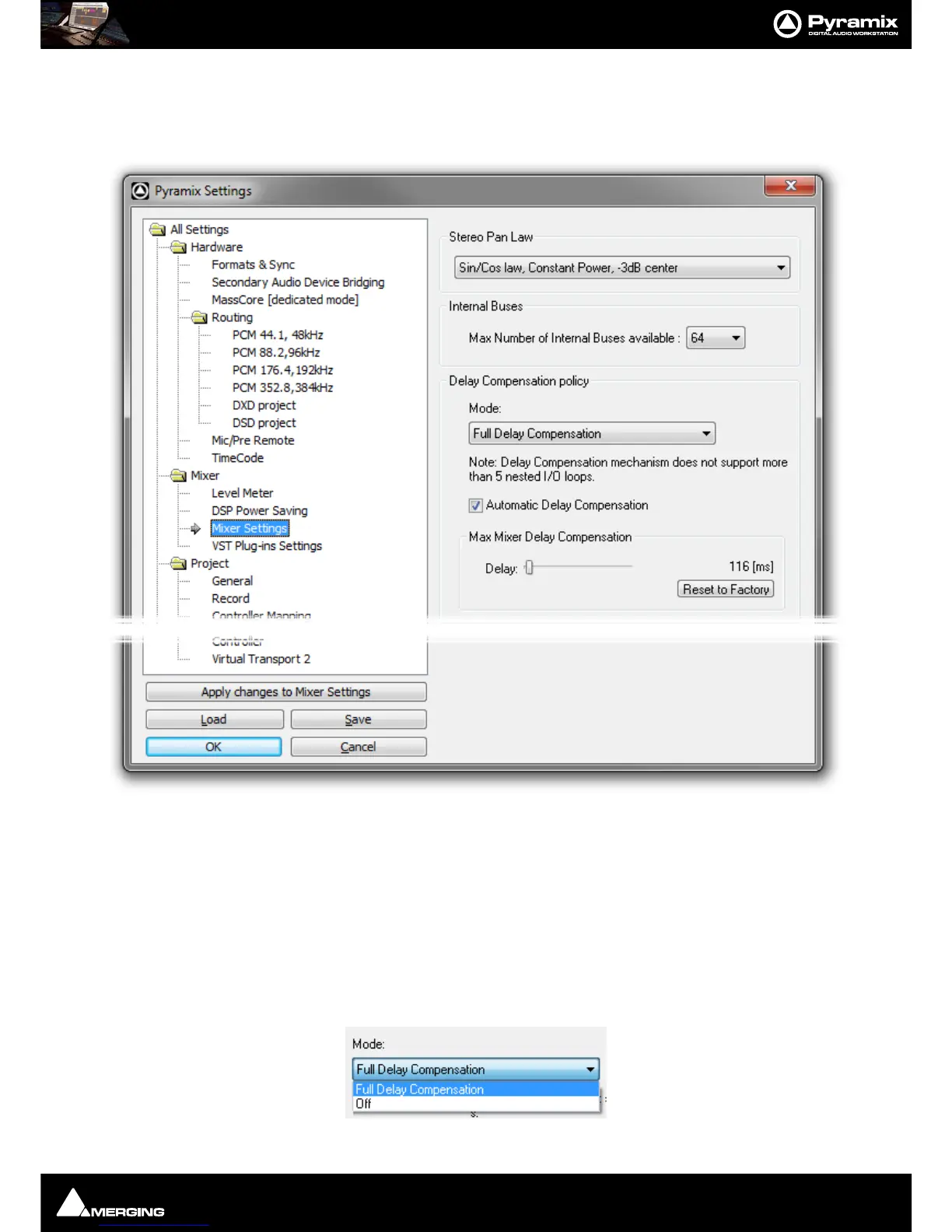Select TimeCode tree item
This screenshot has height=1232, width=952.
[x=237, y=458]
